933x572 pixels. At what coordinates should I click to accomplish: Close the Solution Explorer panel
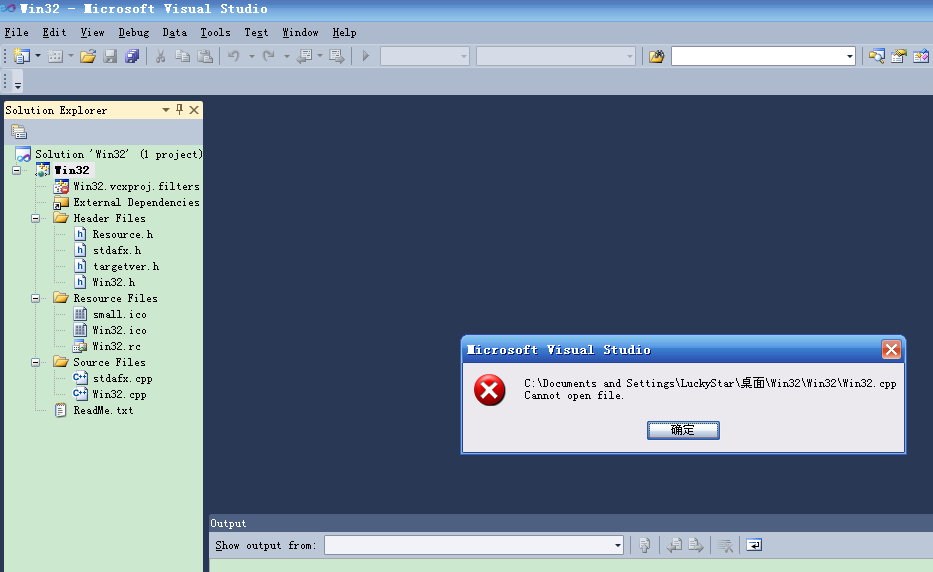194,110
